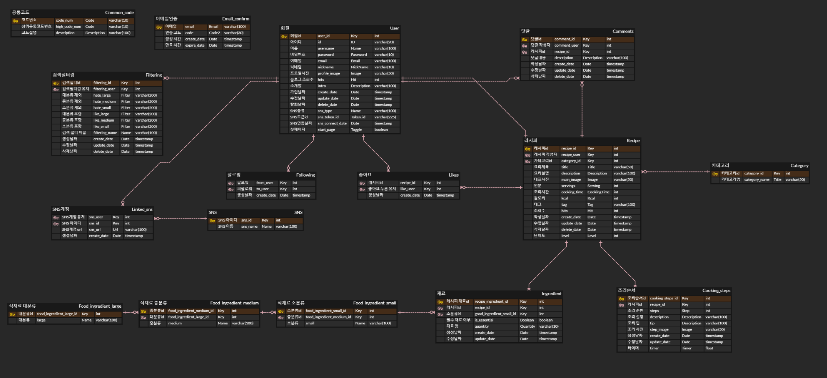827x378 pixels.
Task: Click foreign key icon of Cooking_steps recipe_id row
Action: click(621, 305)
